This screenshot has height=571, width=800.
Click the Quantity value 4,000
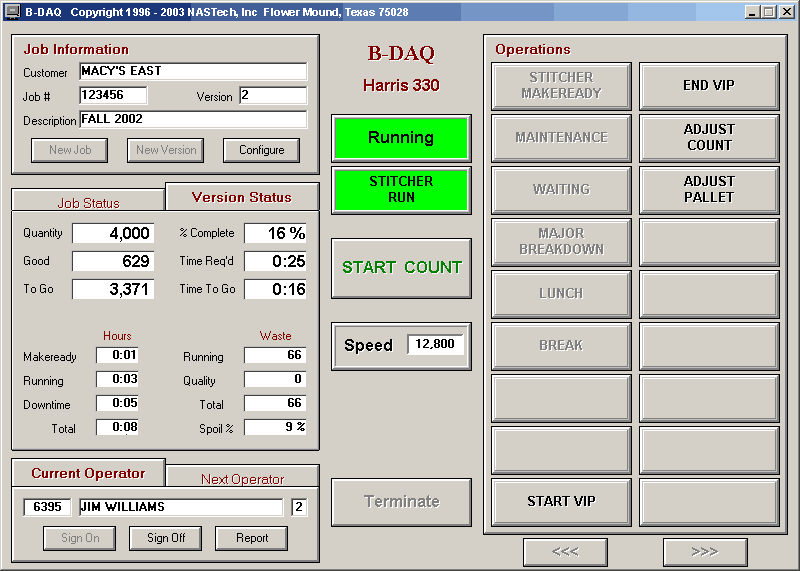coord(113,234)
